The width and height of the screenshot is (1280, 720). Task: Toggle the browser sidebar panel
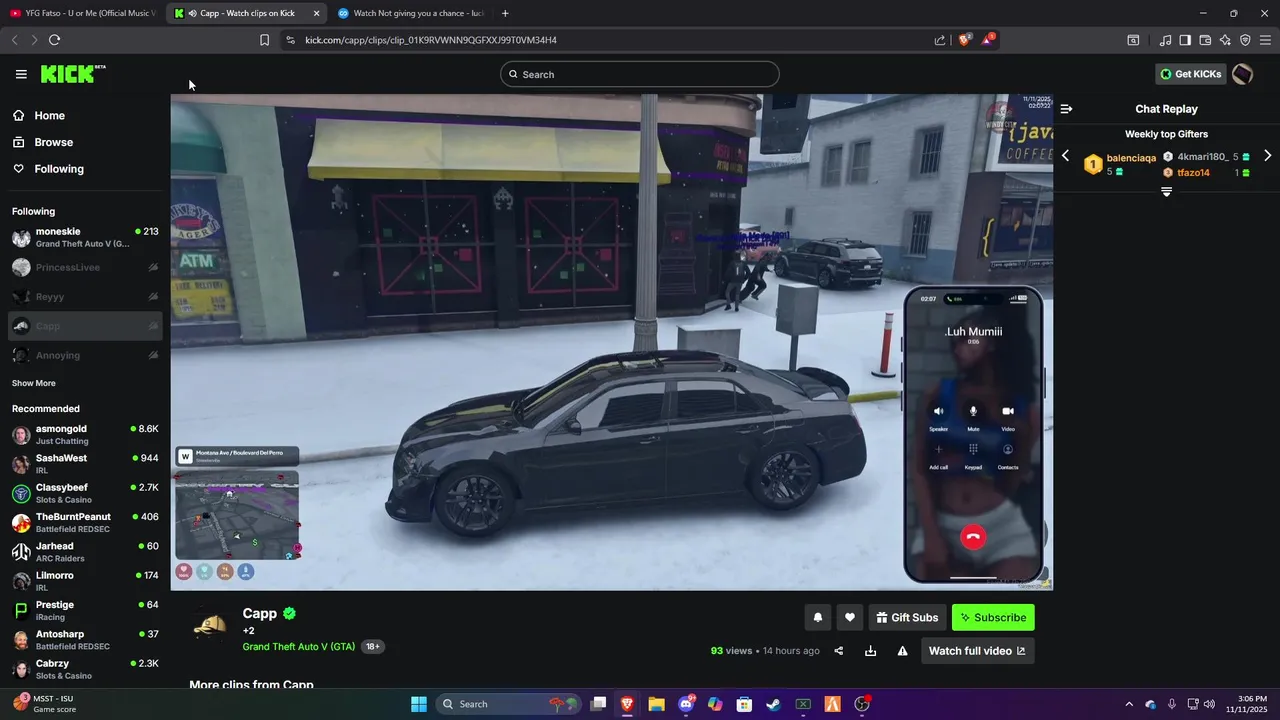(1185, 40)
